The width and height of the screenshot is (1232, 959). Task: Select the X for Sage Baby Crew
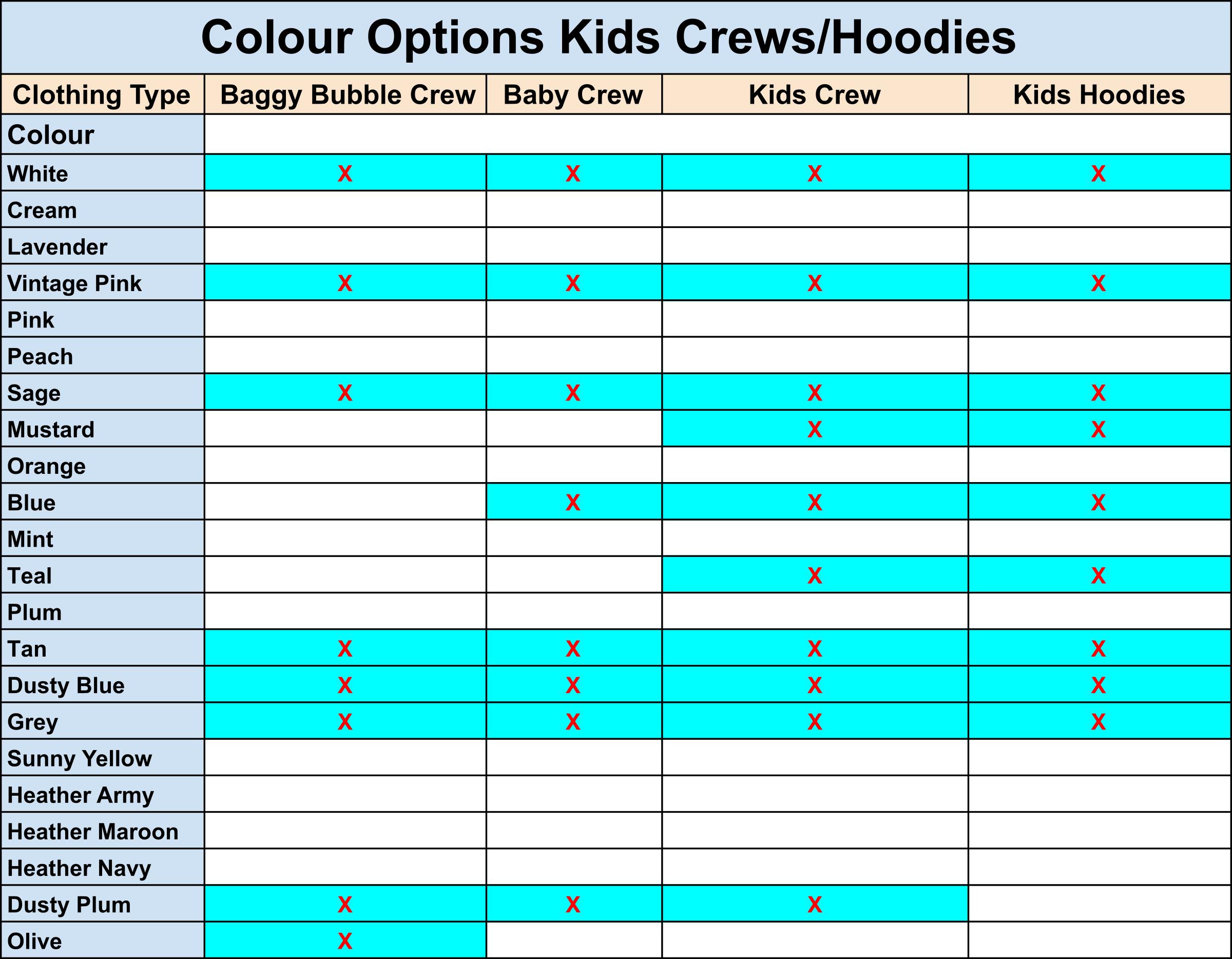tap(573, 393)
